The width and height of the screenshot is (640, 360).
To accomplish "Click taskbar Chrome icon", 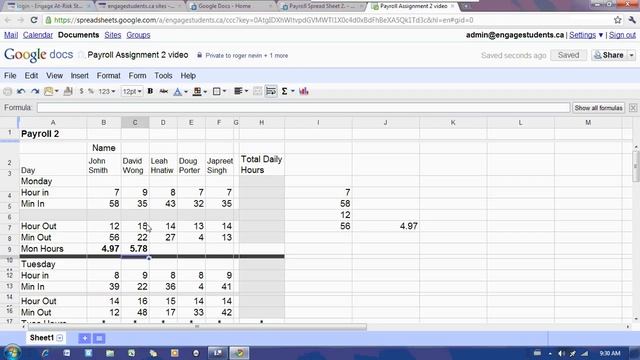I will [239, 353].
